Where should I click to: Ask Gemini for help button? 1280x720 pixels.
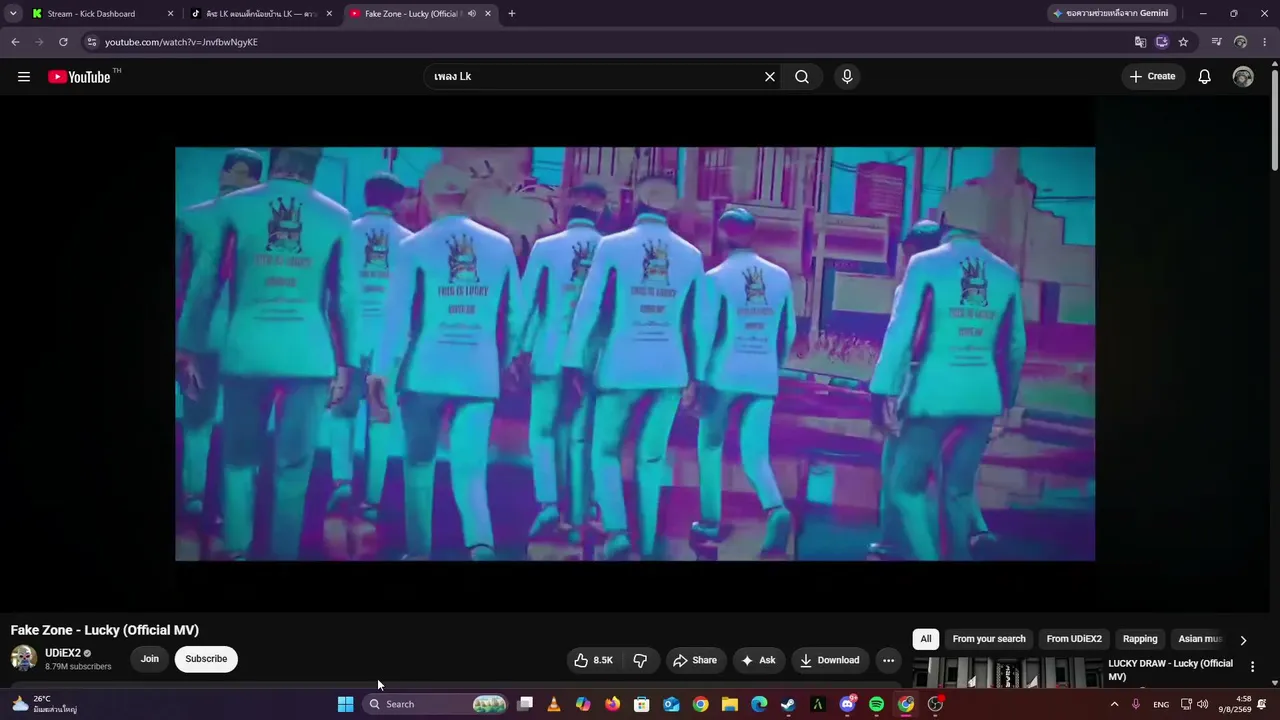click(x=1111, y=14)
